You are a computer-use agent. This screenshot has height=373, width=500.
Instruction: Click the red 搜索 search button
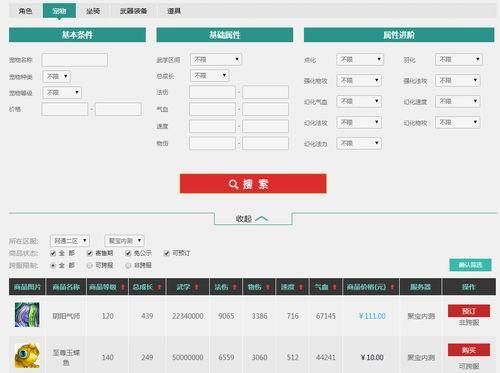click(x=253, y=184)
